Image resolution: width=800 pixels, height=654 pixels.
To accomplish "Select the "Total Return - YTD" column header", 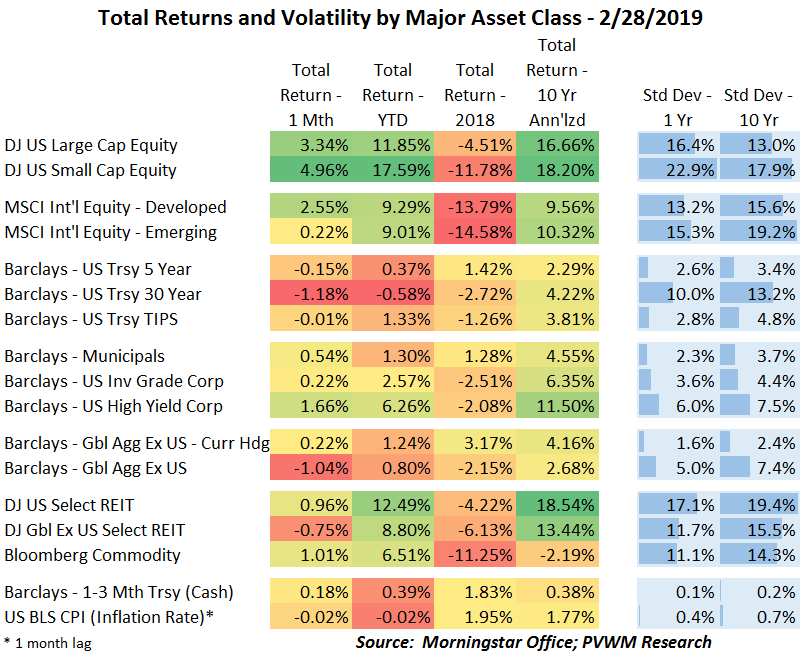I will tap(393, 95).
